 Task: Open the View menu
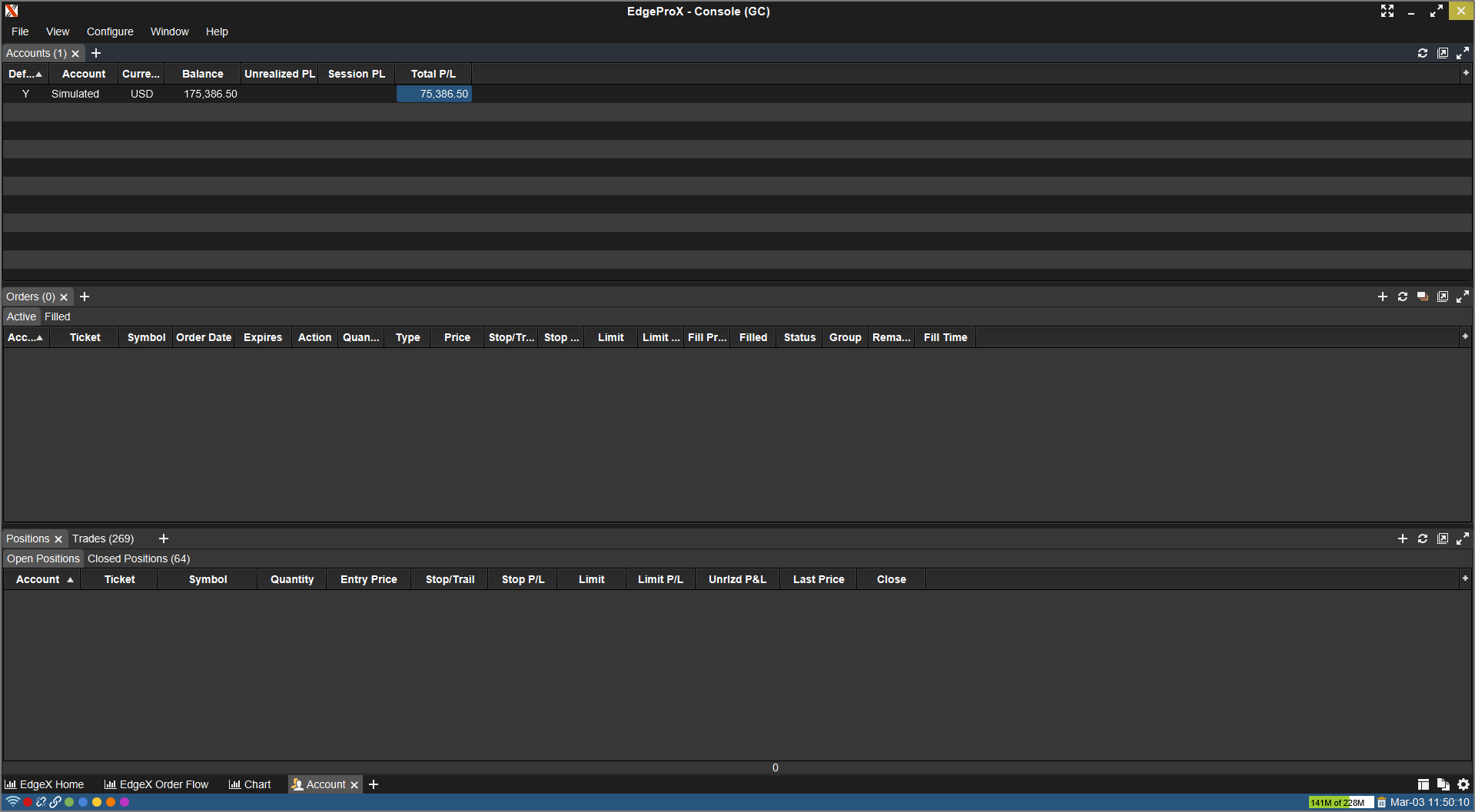pos(58,31)
